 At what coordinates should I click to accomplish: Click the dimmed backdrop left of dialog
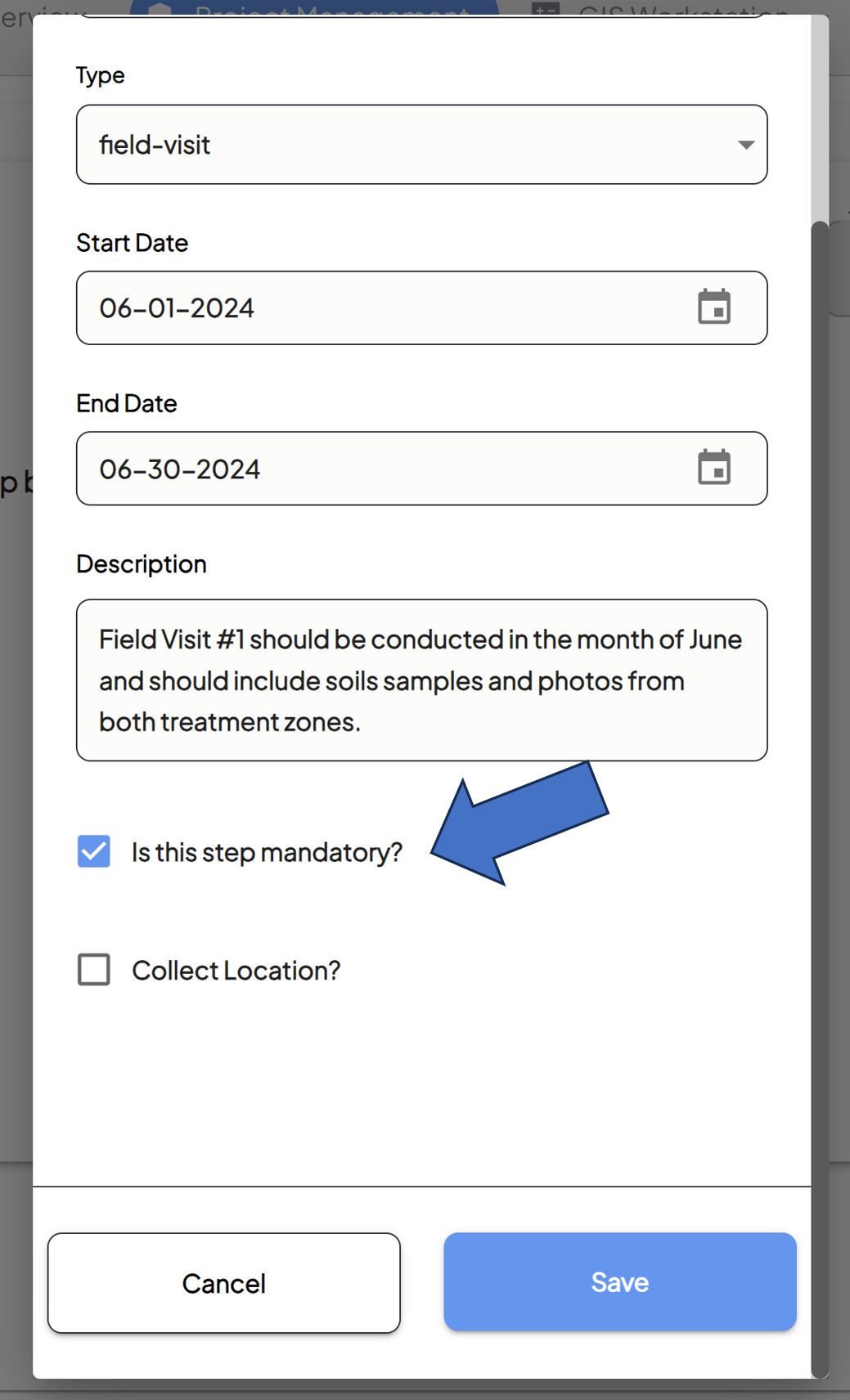15,736
